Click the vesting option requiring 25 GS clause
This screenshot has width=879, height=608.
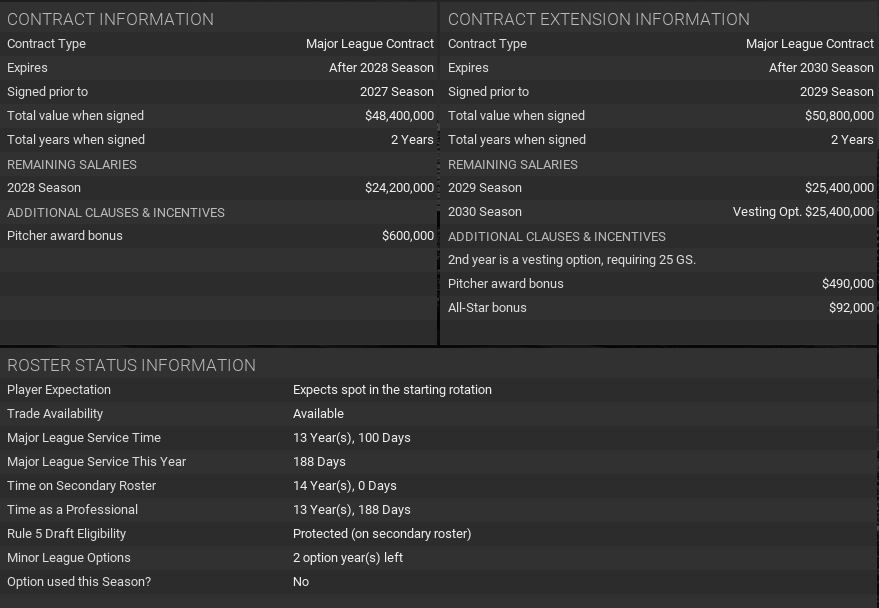point(572,260)
